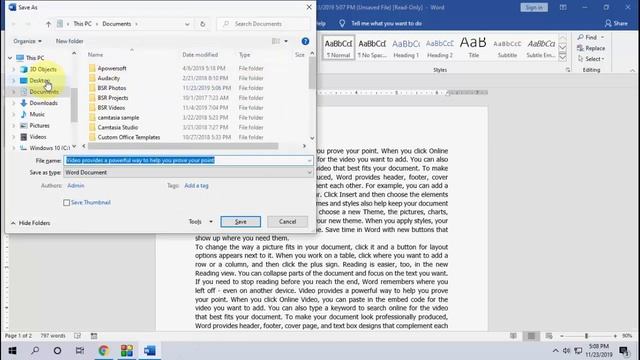640x360 pixels.
Task: Switch to Read Mode view in Word
Action: (513, 336)
